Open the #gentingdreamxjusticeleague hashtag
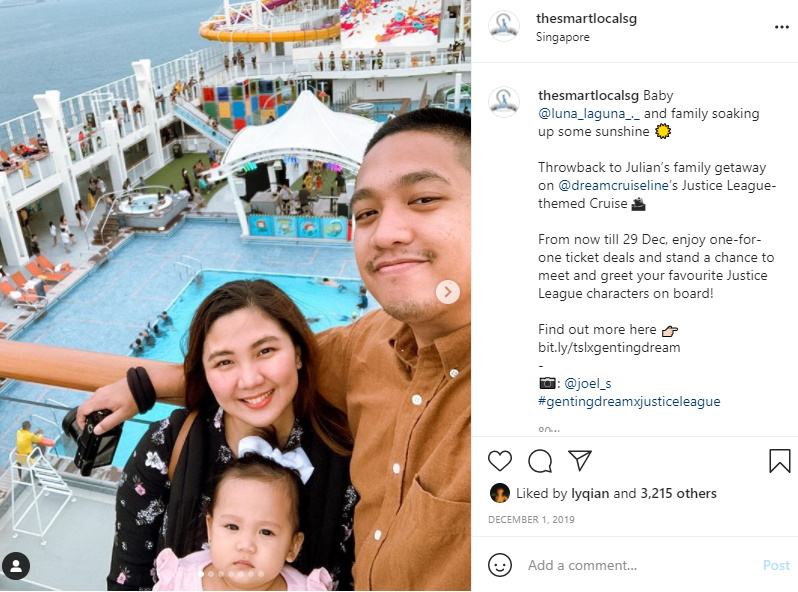The height and width of the screenshot is (592, 798). coord(629,402)
